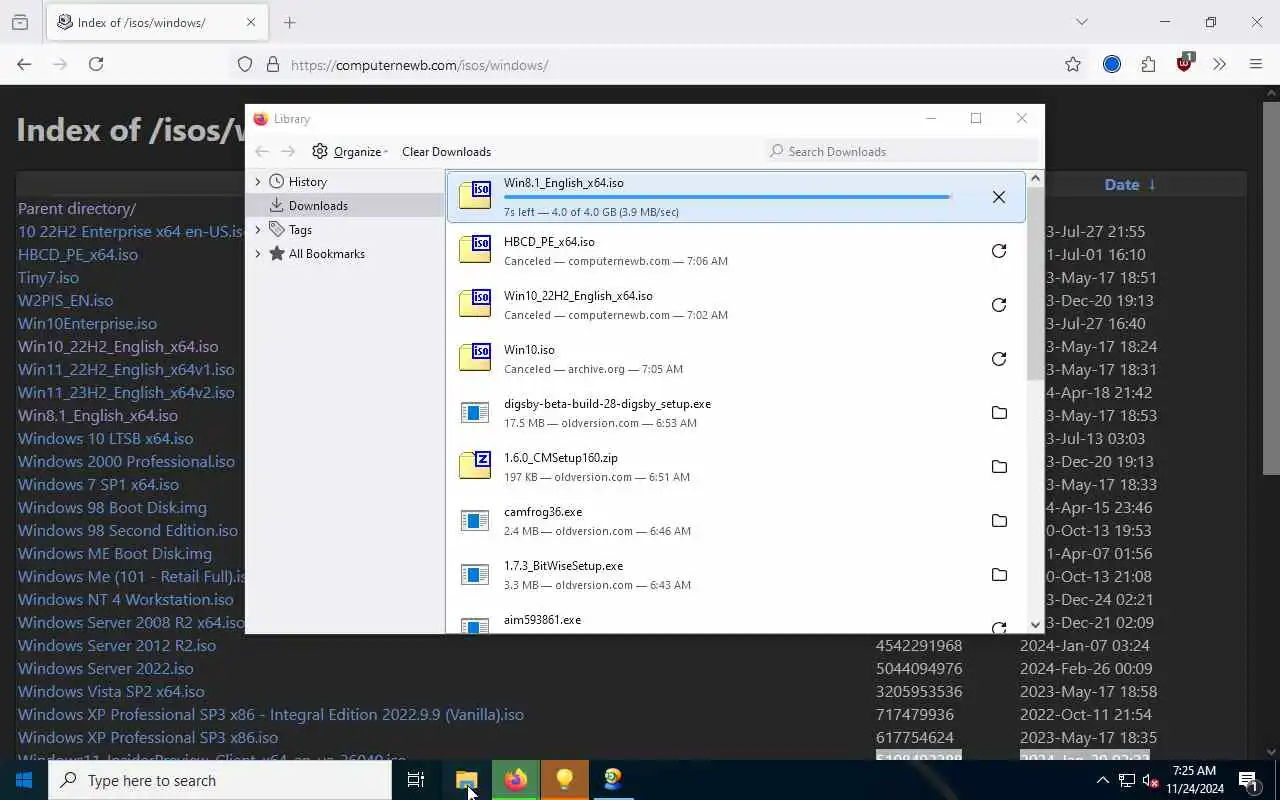Show camfrog36.exe in its folder
This screenshot has height=800, width=1280.
click(998, 521)
